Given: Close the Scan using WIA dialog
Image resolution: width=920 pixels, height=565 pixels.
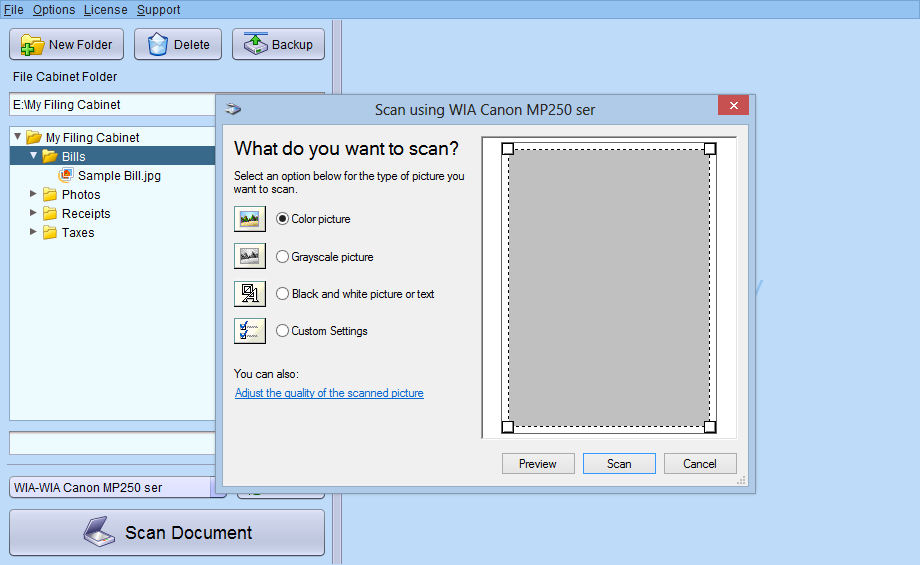Looking at the screenshot, I should [x=733, y=106].
